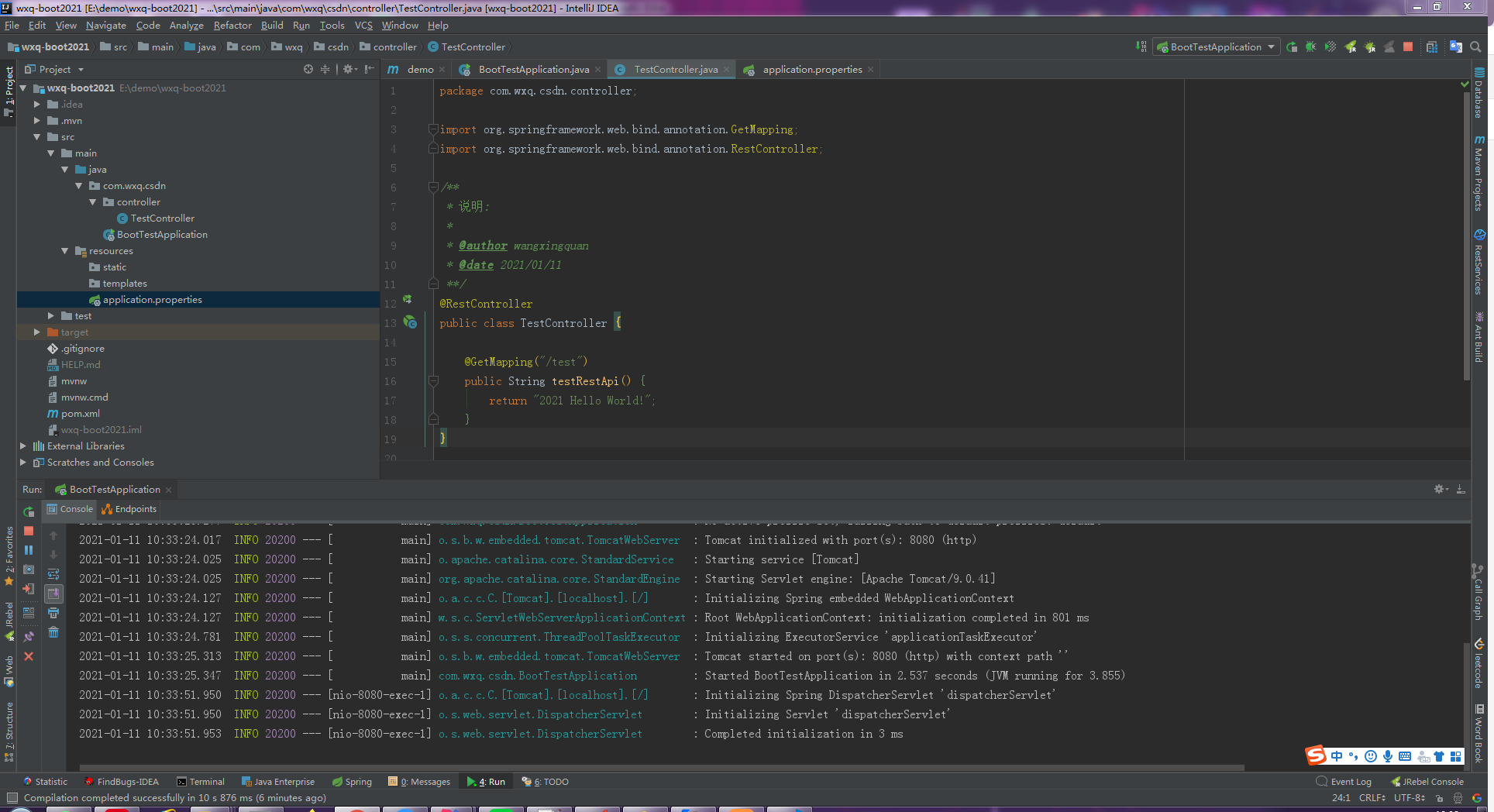Image resolution: width=1494 pixels, height=812 pixels.
Task: Switch to the application.properties editor tab
Action: pyautogui.click(x=812, y=70)
